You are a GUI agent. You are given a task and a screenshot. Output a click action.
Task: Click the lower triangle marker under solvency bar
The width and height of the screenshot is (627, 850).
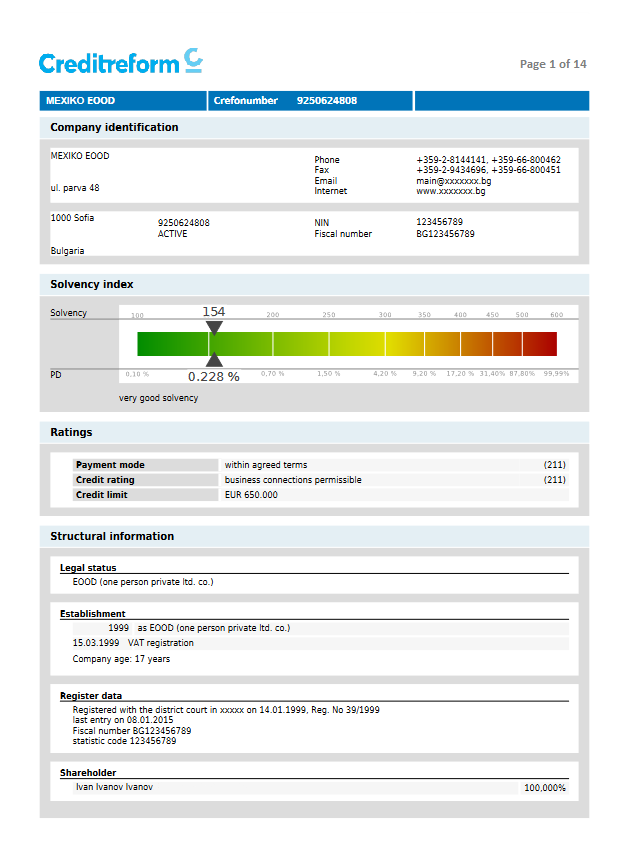tap(214, 359)
